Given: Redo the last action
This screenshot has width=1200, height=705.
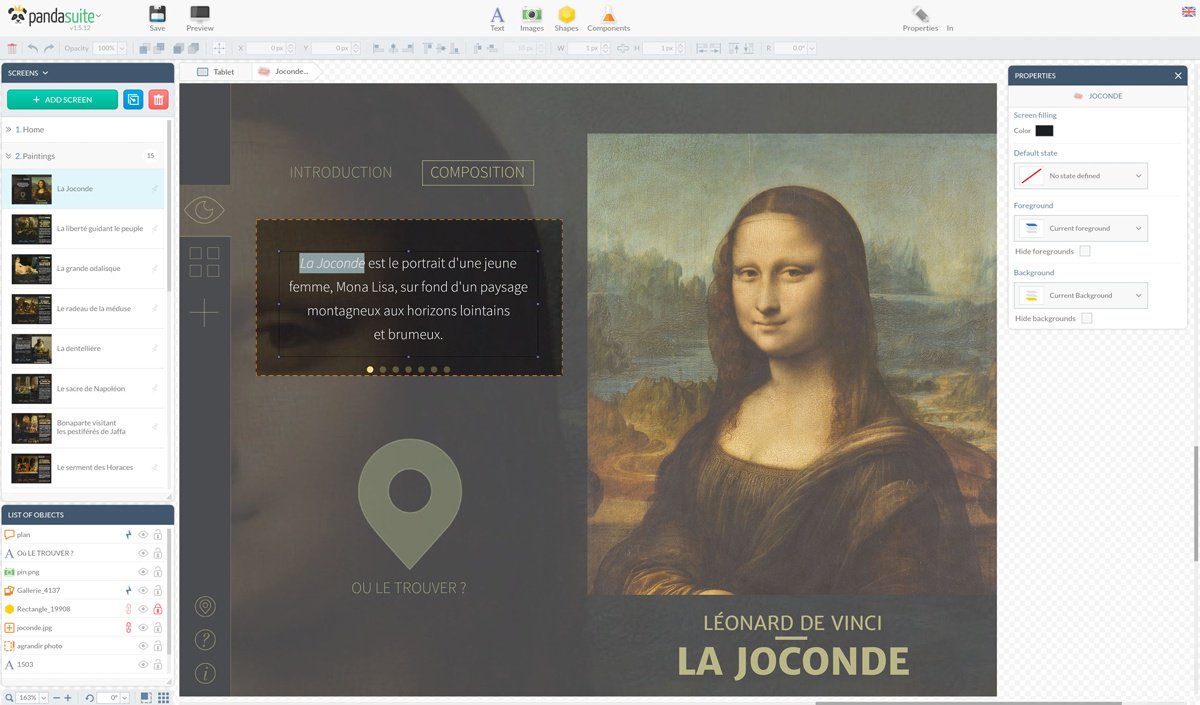Looking at the screenshot, I should pyautogui.click(x=49, y=48).
